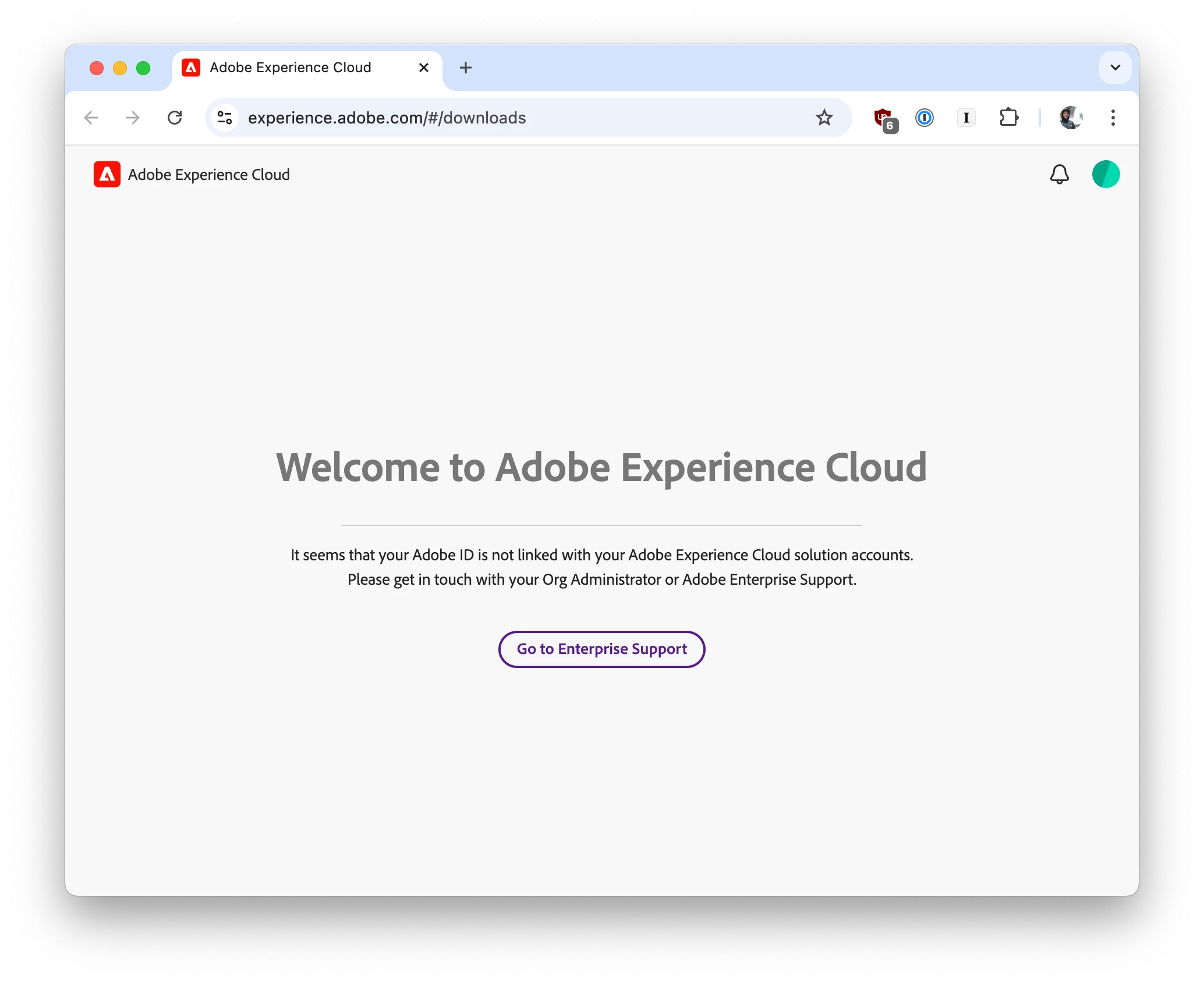1204x982 pixels.
Task: Open the green Adobe account avatar
Action: (1105, 174)
